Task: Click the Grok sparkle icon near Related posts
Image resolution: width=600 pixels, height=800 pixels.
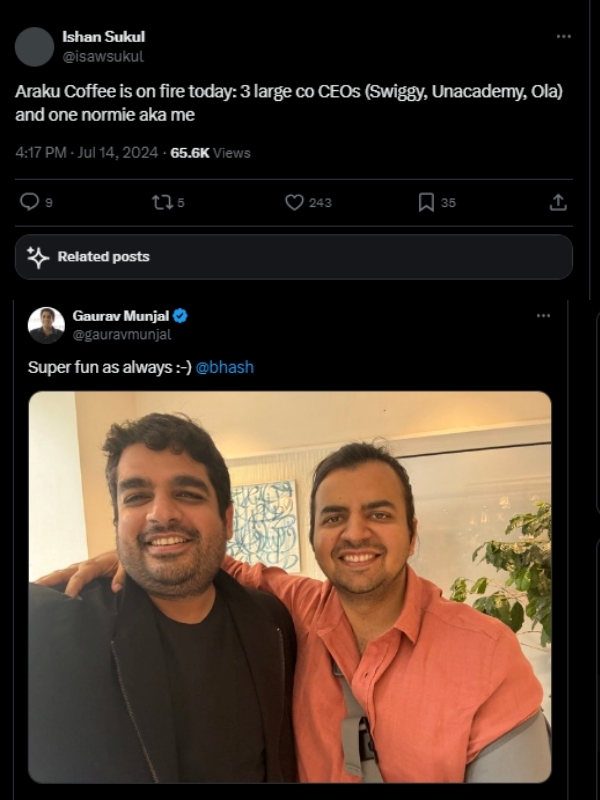Action: point(38,257)
